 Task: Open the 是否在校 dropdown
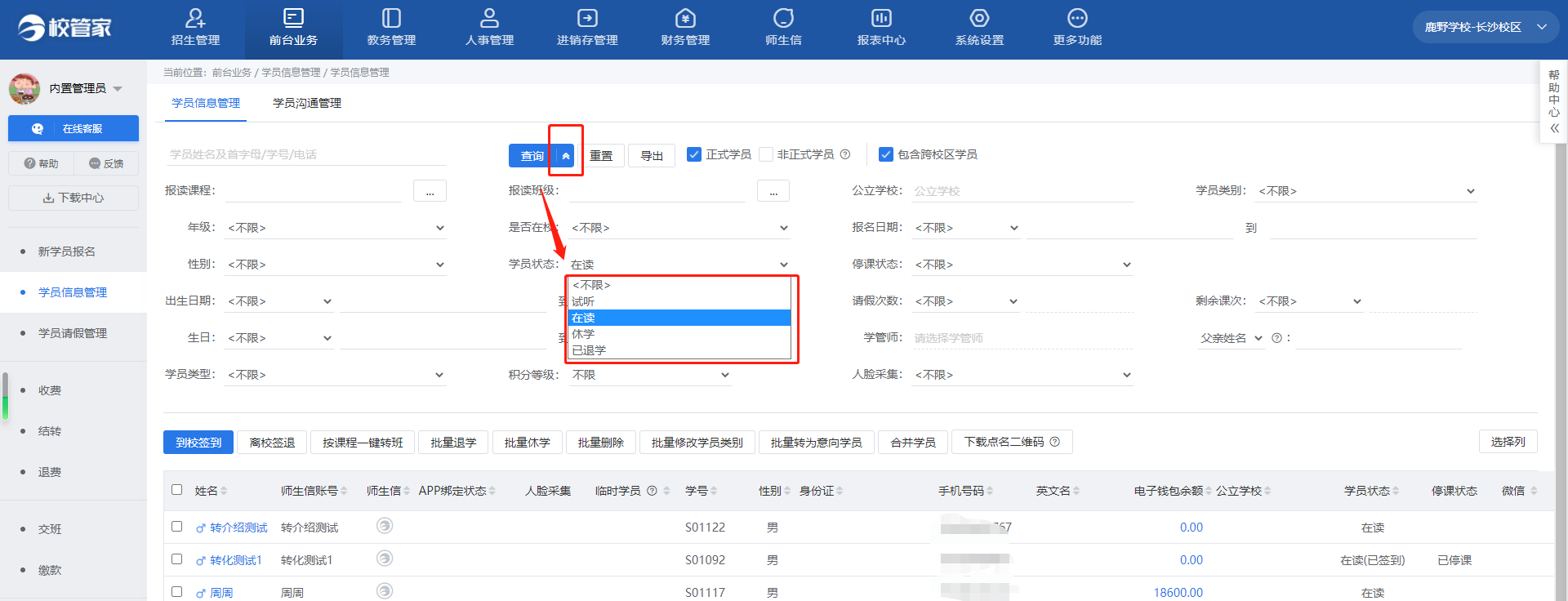[x=679, y=228]
